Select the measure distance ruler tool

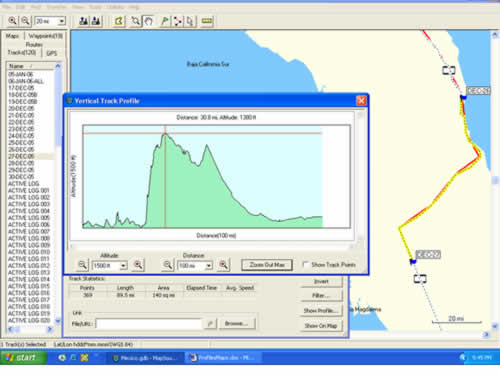click(207, 21)
